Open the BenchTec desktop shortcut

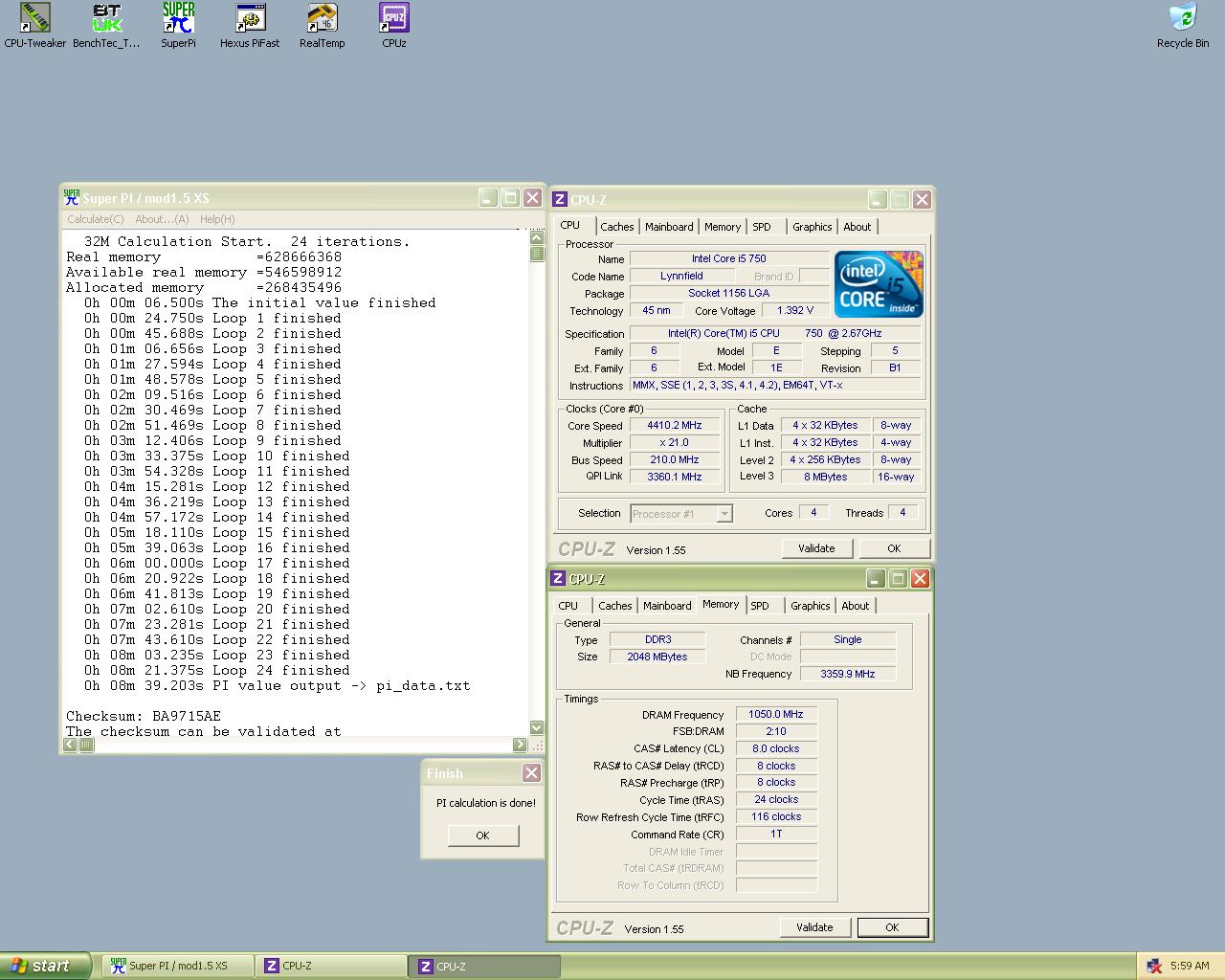click(x=106, y=19)
